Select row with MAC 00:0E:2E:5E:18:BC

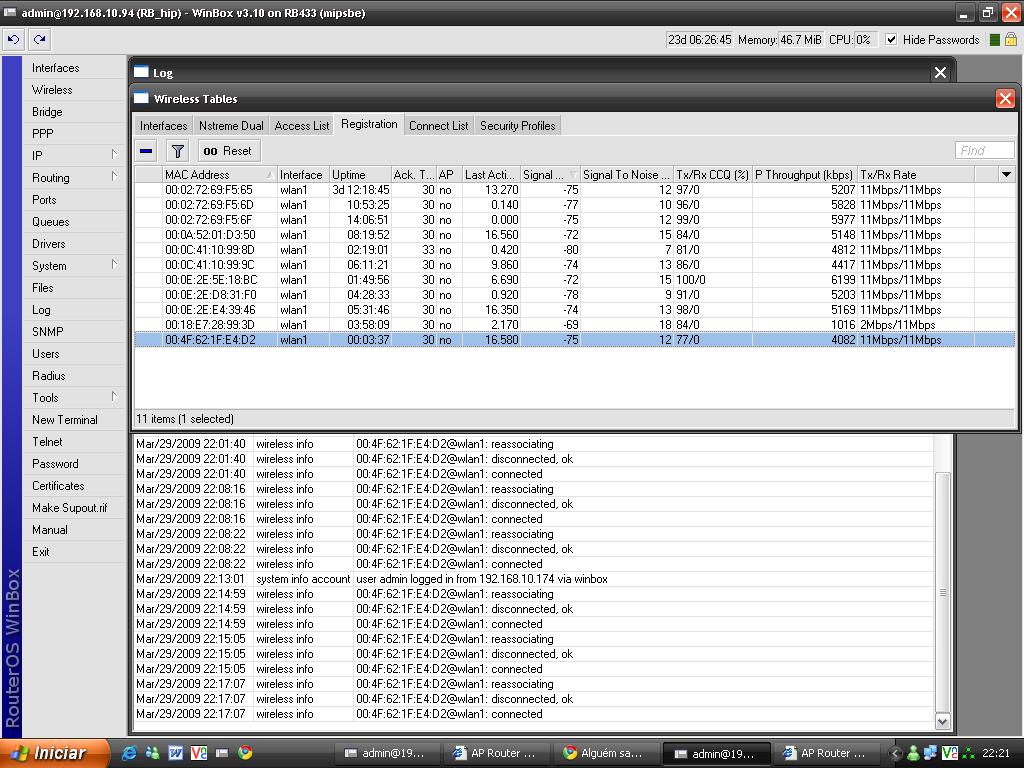pyautogui.click(x=575, y=280)
